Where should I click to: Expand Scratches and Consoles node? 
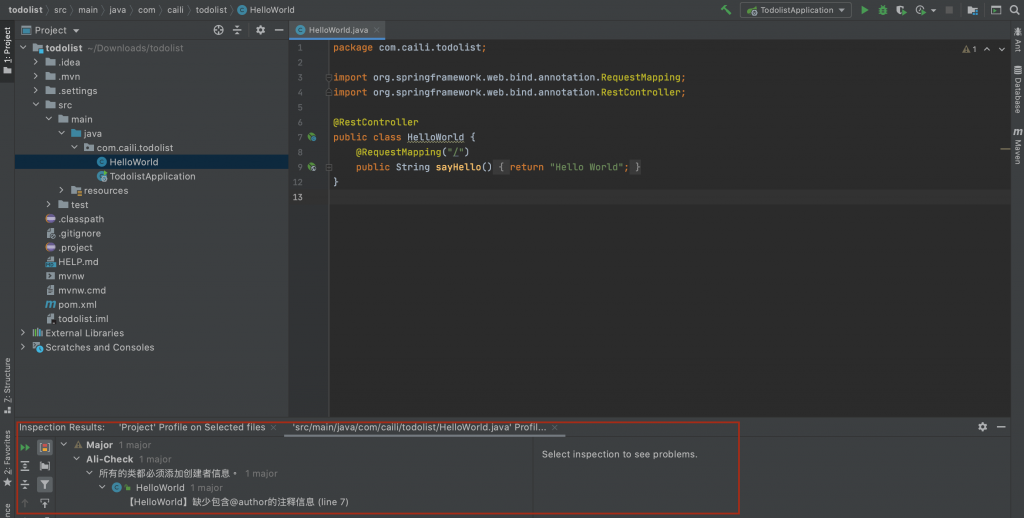[24, 347]
